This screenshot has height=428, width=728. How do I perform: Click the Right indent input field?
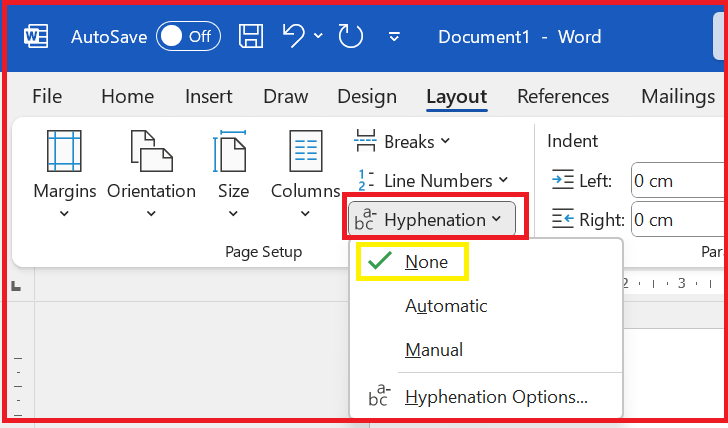pos(679,219)
